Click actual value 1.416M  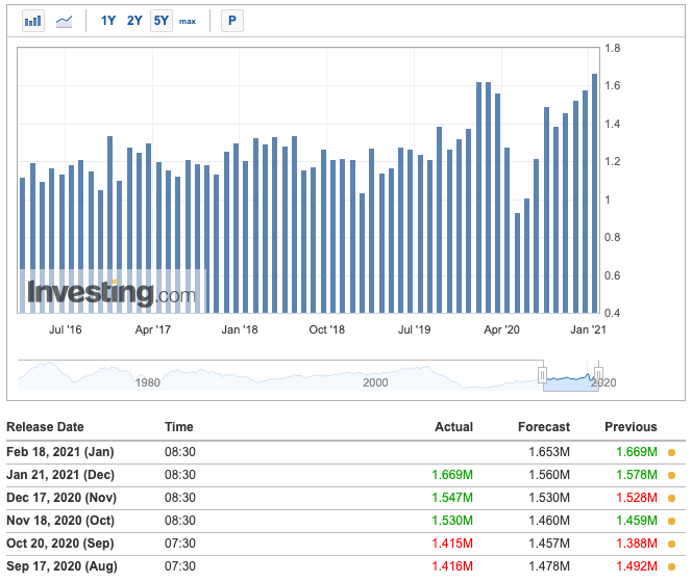click(x=452, y=566)
